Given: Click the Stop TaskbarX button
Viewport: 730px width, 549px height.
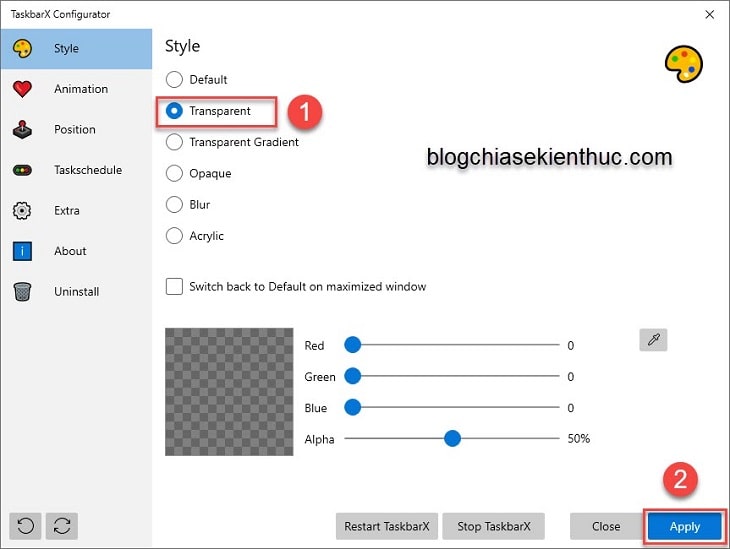Looking at the screenshot, I should tap(493, 526).
